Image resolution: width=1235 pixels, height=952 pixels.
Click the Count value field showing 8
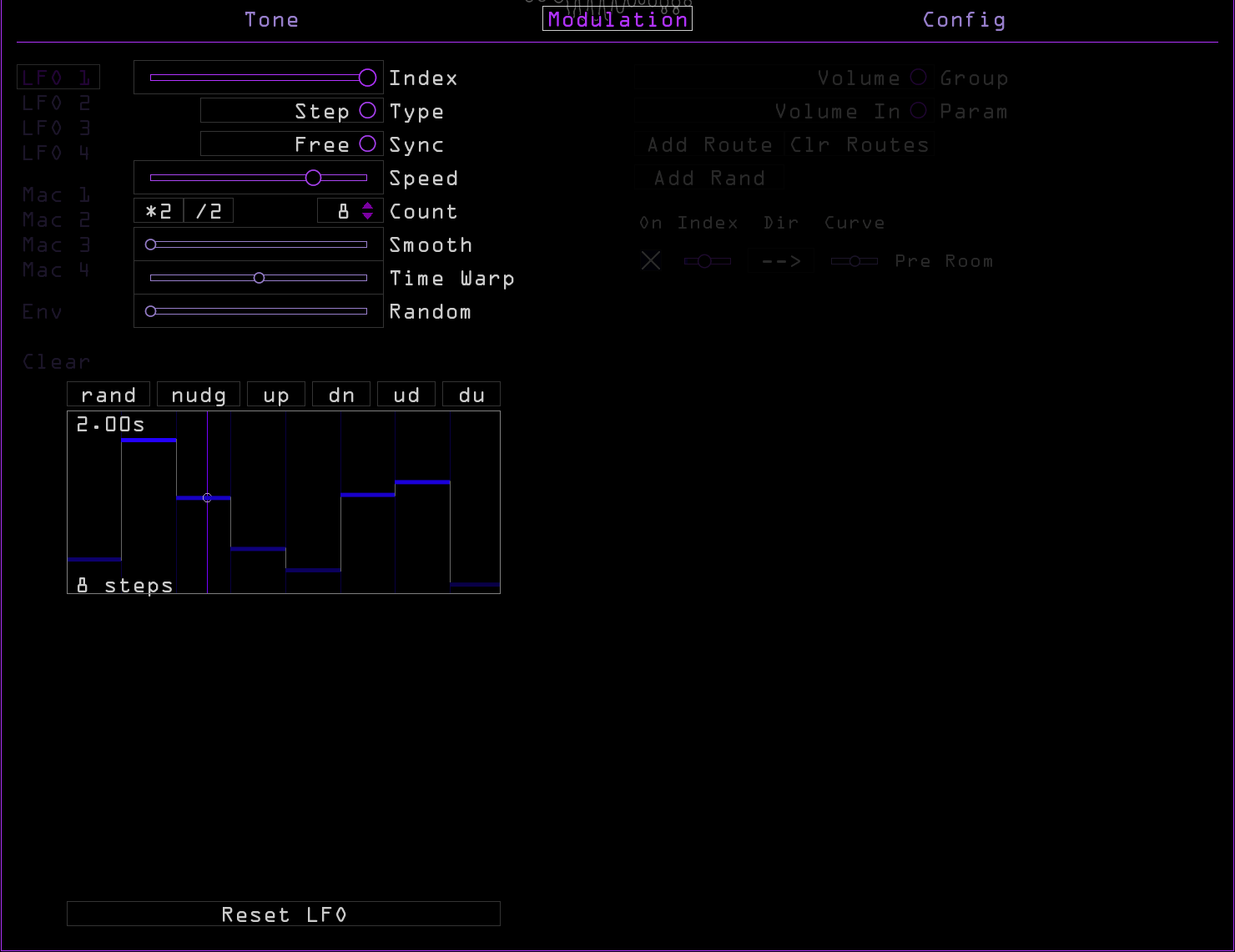343,211
